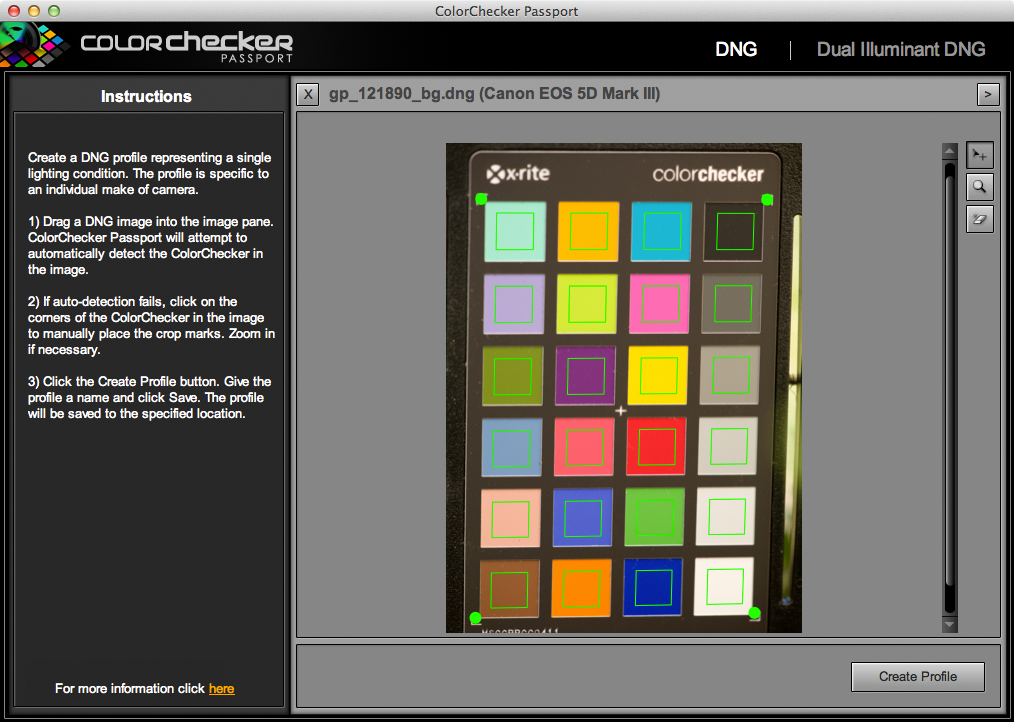The height and width of the screenshot is (722, 1014).
Task: Click the brown patch in bottom row
Action: click(x=510, y=589)
